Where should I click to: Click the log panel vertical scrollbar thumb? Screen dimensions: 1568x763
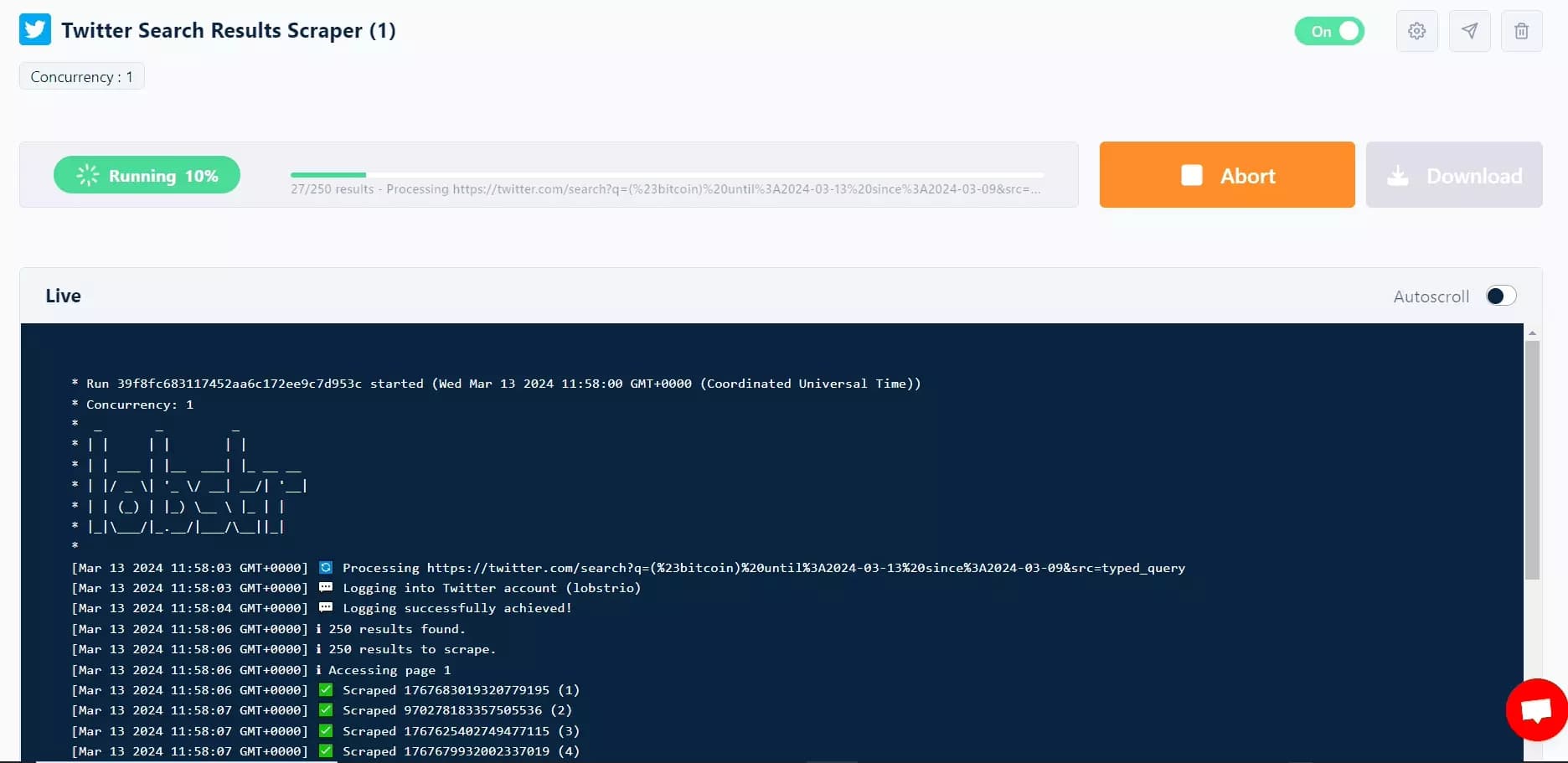point(1532,460)
